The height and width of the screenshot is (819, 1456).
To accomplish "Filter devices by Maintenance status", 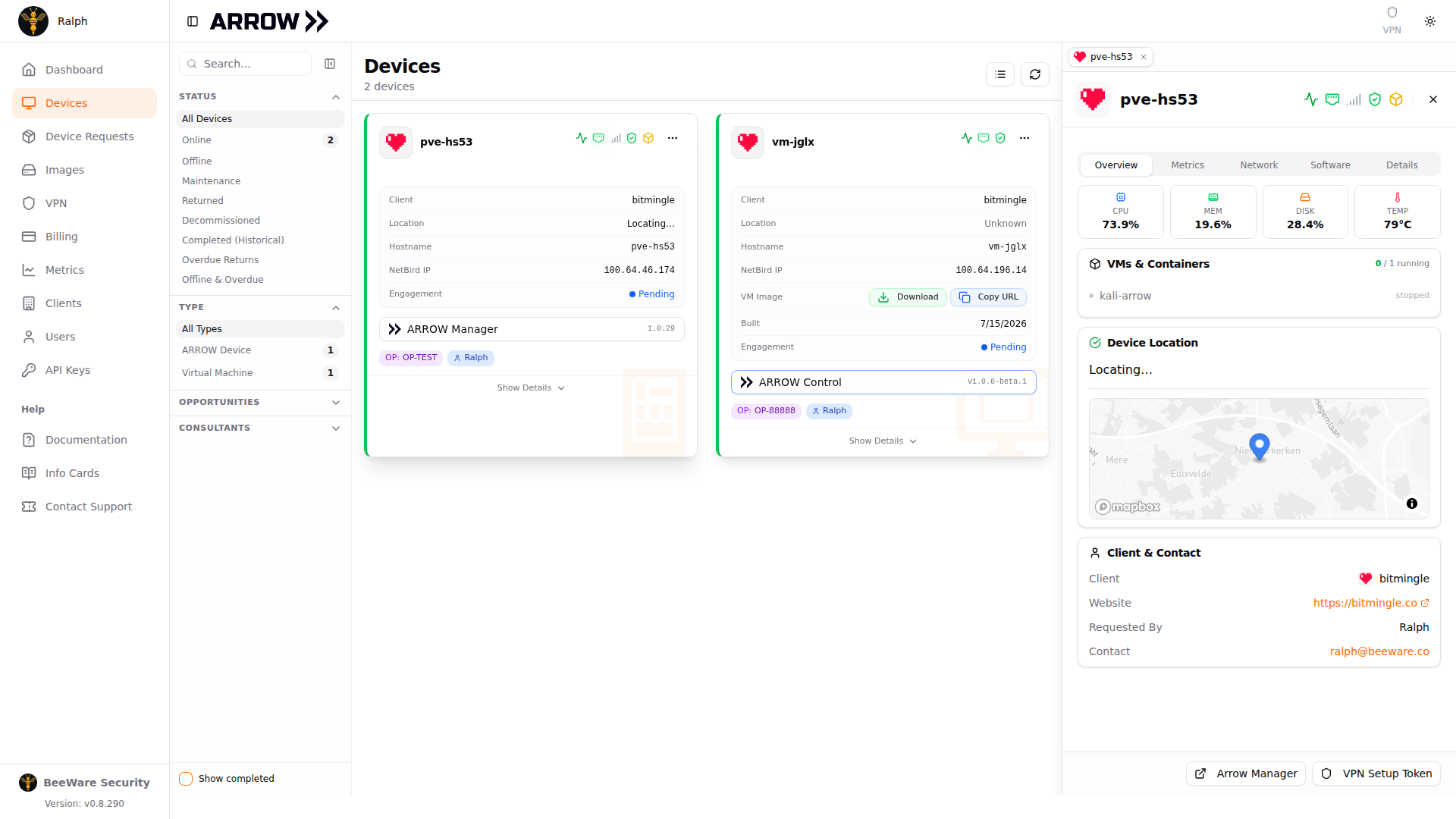I will point(260,181).
